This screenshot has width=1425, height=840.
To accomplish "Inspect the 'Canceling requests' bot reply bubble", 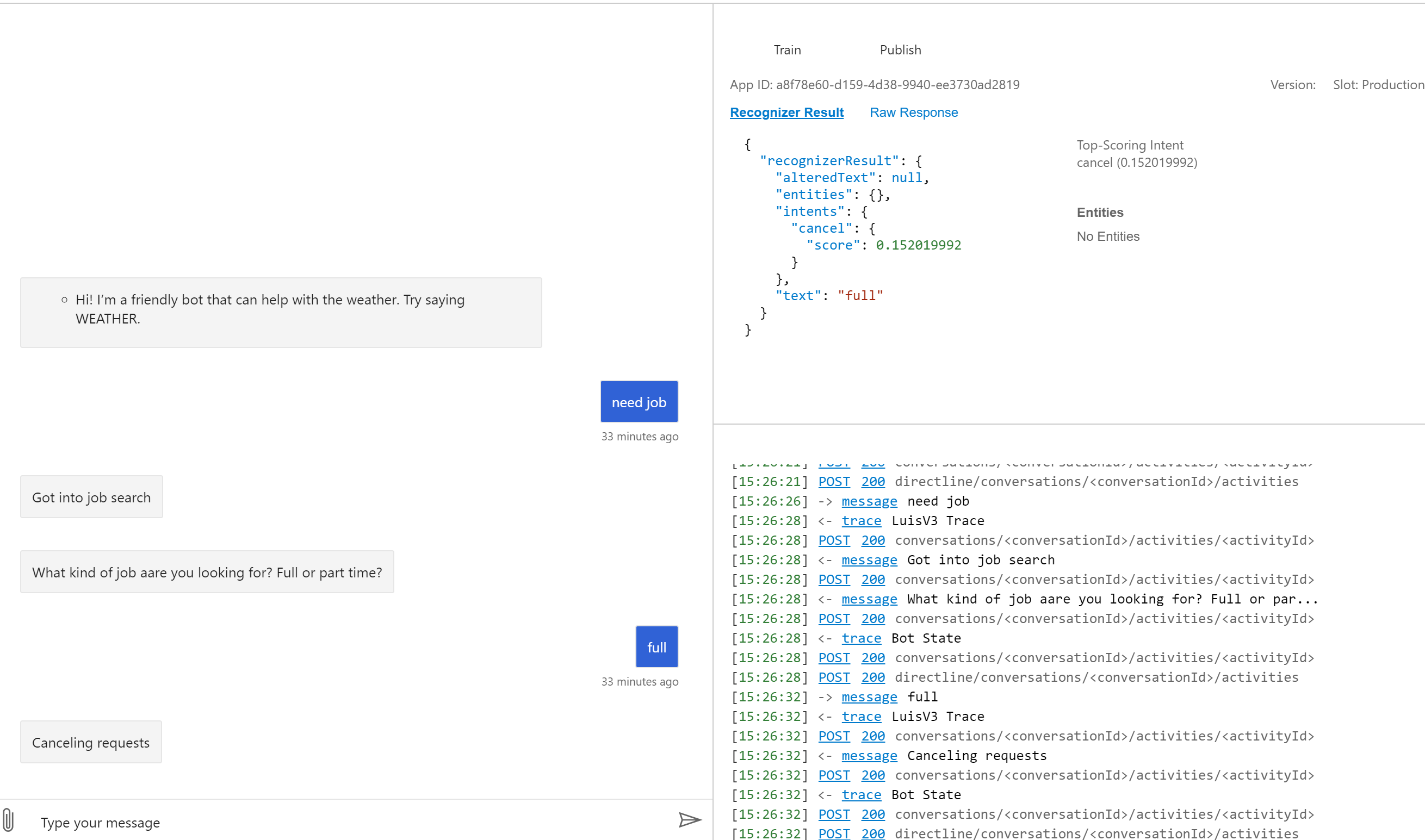I will [x=91, y=742].
